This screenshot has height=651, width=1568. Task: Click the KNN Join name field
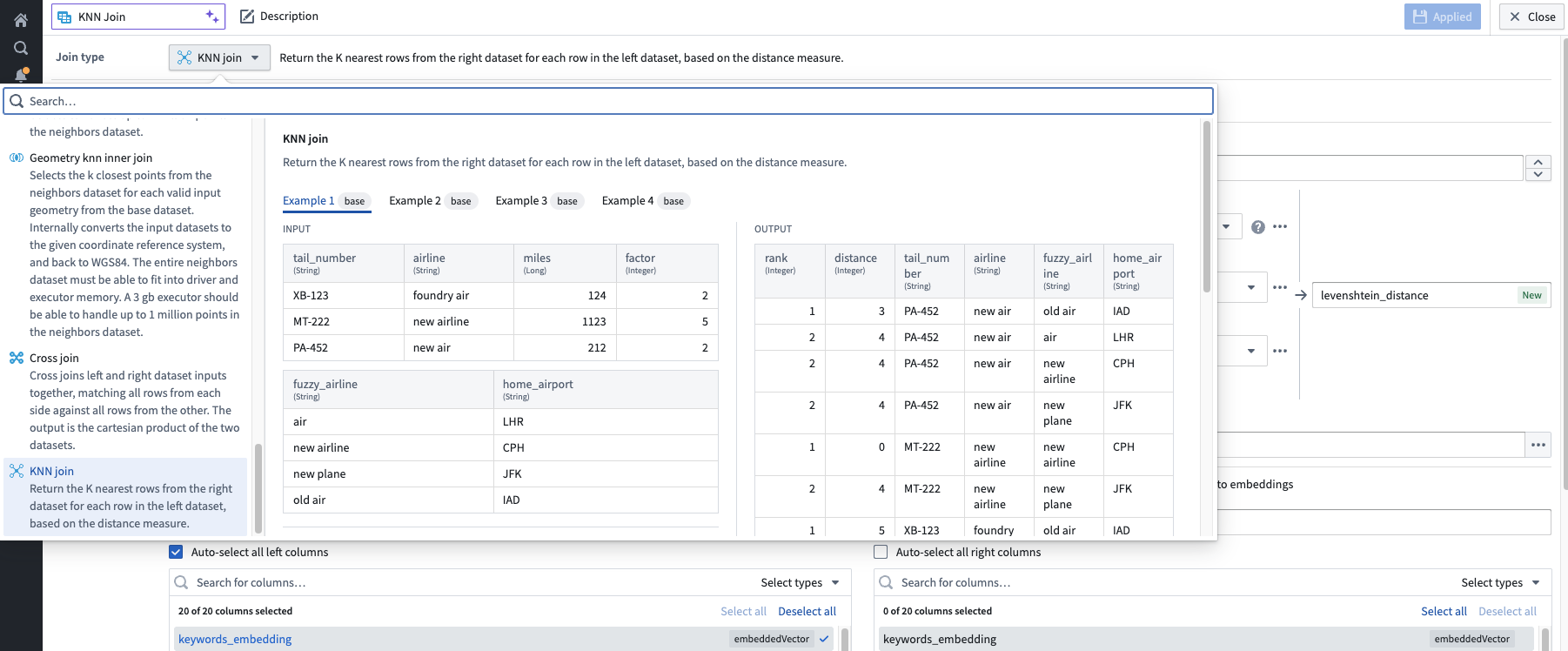[x=137, y=17]
